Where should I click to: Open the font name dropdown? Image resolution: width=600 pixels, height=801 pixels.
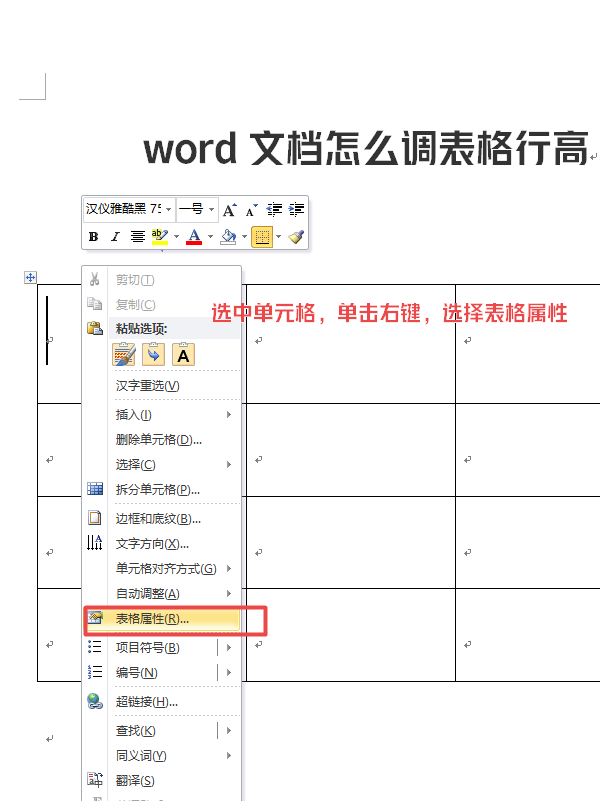(168, 210)
